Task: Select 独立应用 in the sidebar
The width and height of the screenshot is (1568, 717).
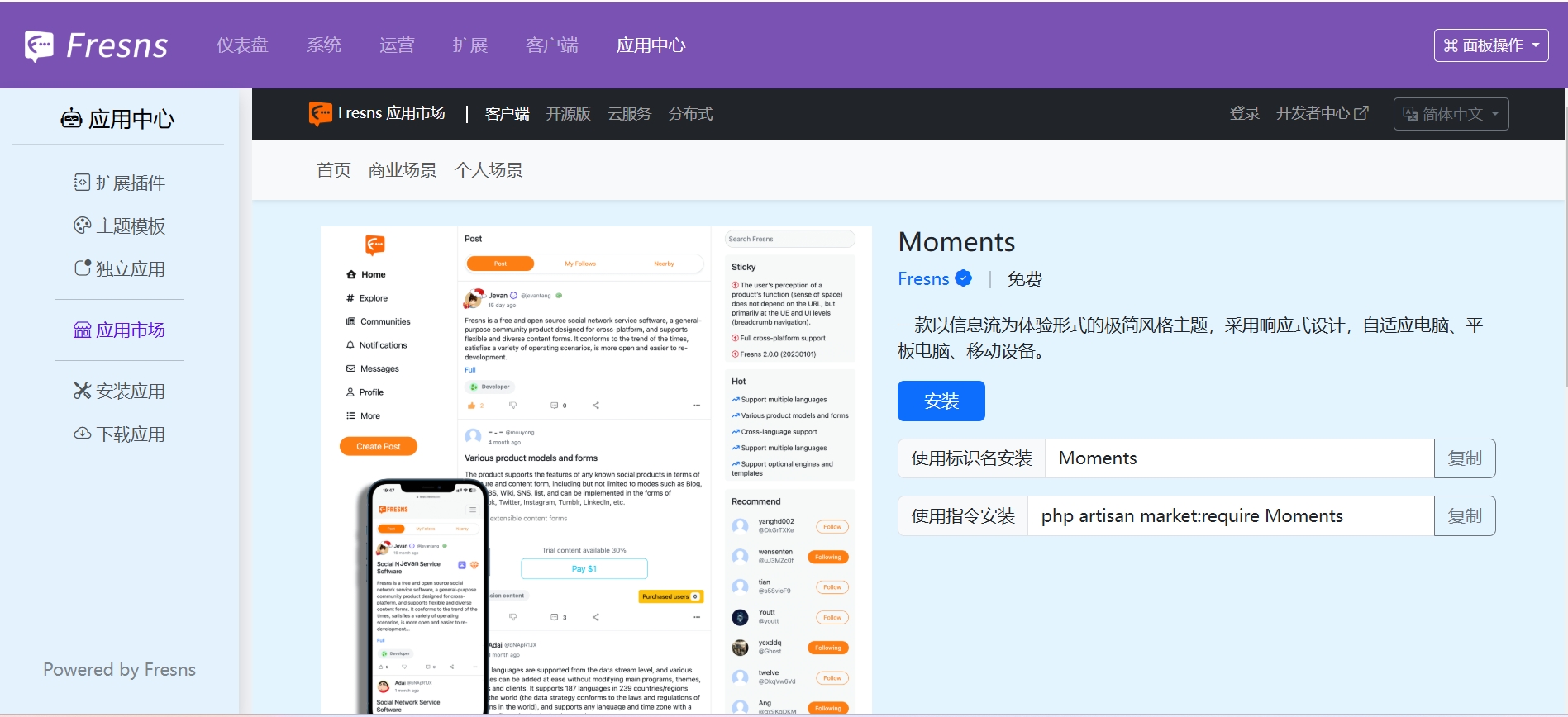Action: [120, 268]
